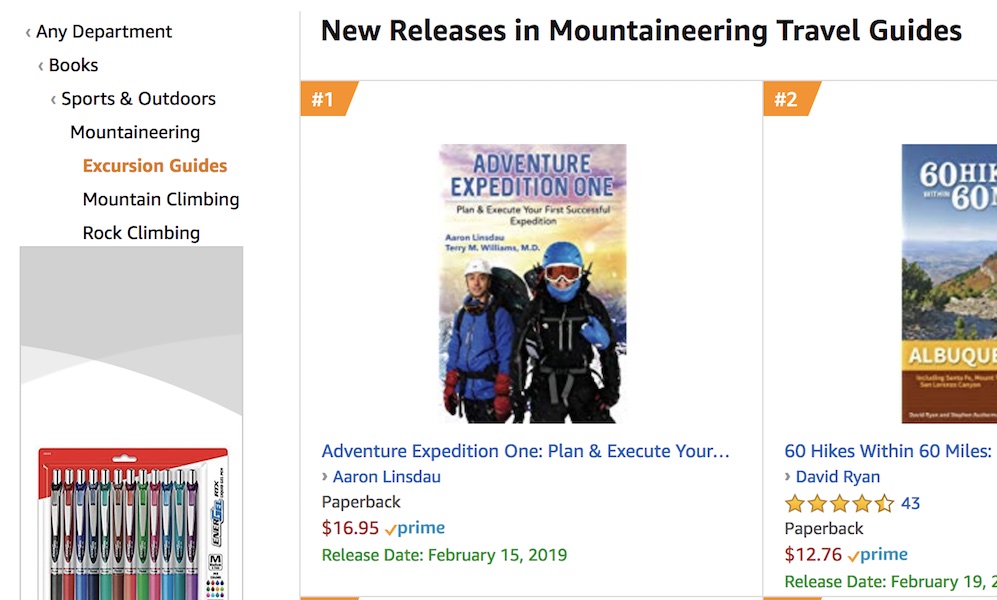
Task: Click the Prime logo beside $16.95
Action: click(415, 528)
